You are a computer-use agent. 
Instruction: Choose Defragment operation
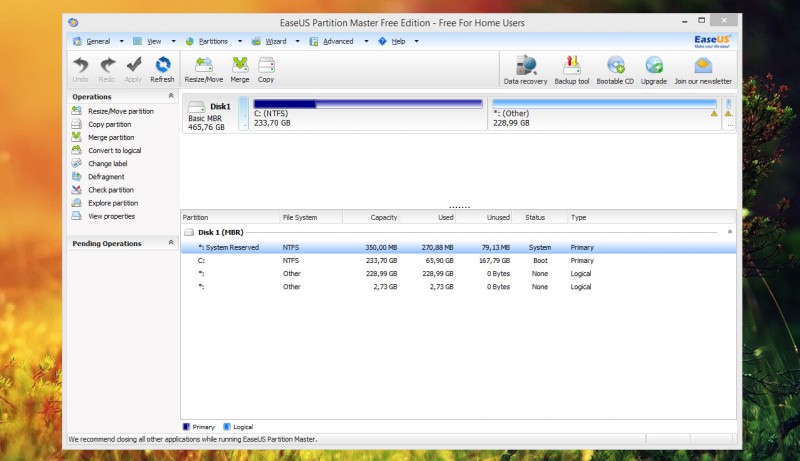(x=106, y=177)
